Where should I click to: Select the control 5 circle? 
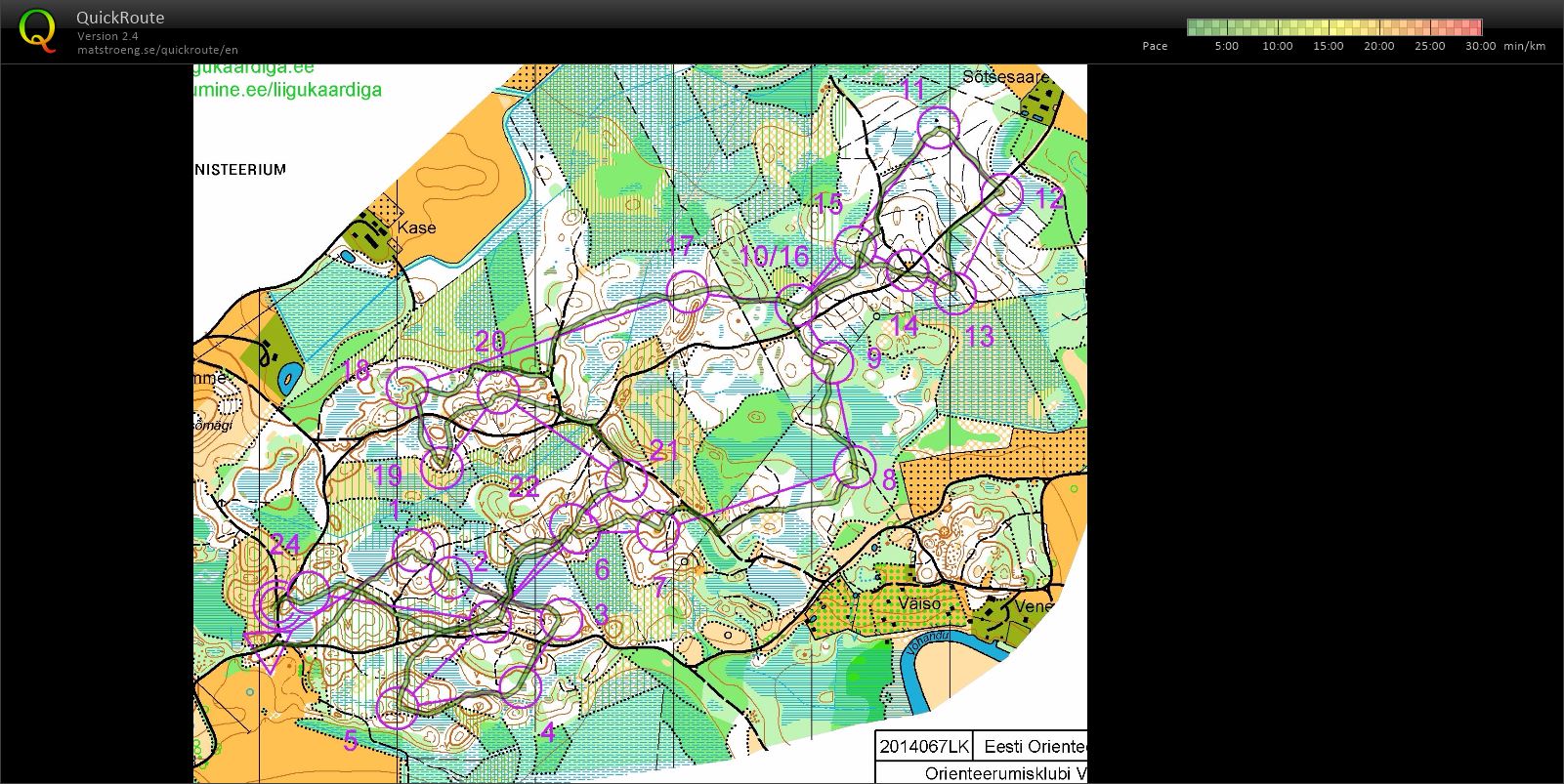(x=398, y=707)
